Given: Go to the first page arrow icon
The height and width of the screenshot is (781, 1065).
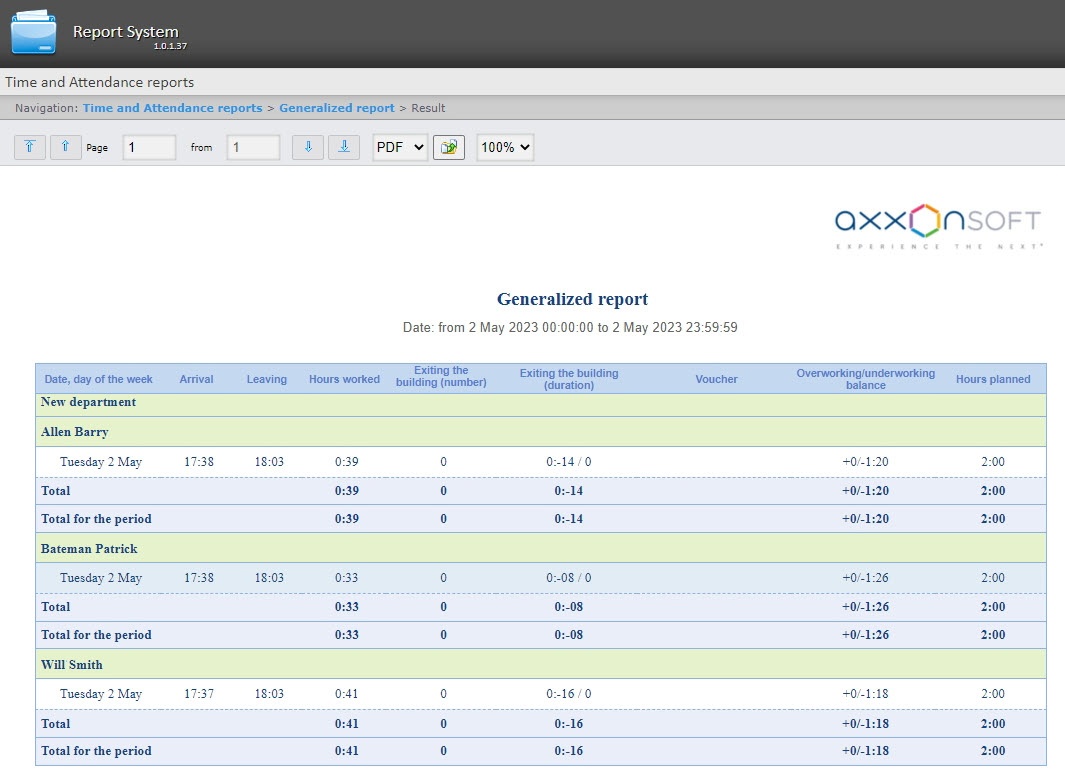Looking at the screenshot, I should point(30,147).
